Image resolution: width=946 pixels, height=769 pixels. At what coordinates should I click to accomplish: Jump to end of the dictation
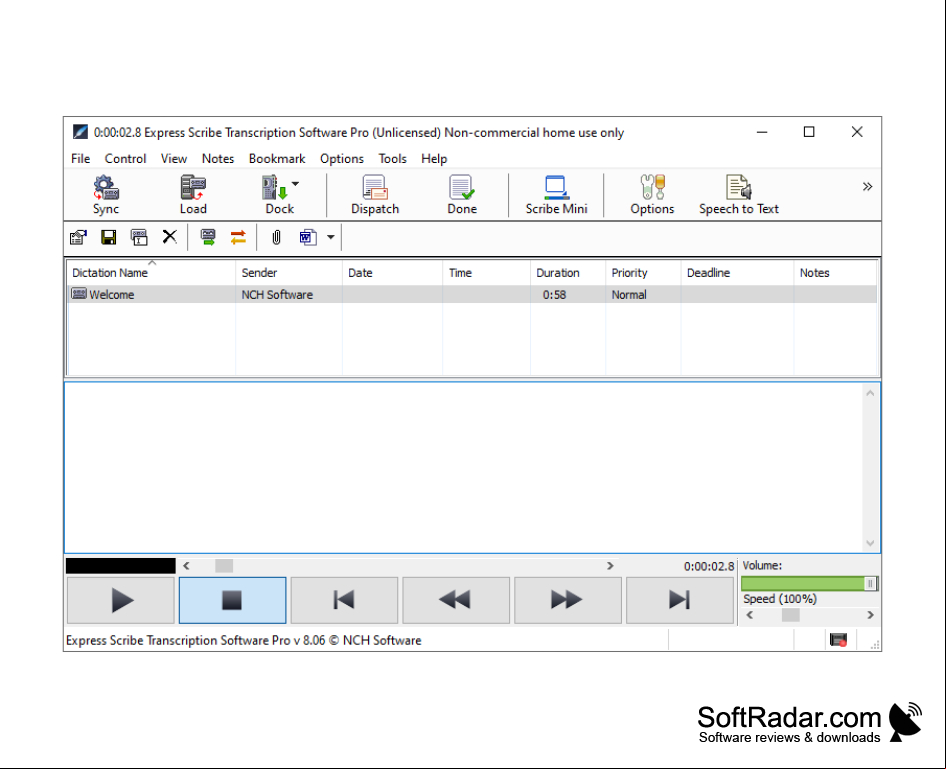pos(679,600)
